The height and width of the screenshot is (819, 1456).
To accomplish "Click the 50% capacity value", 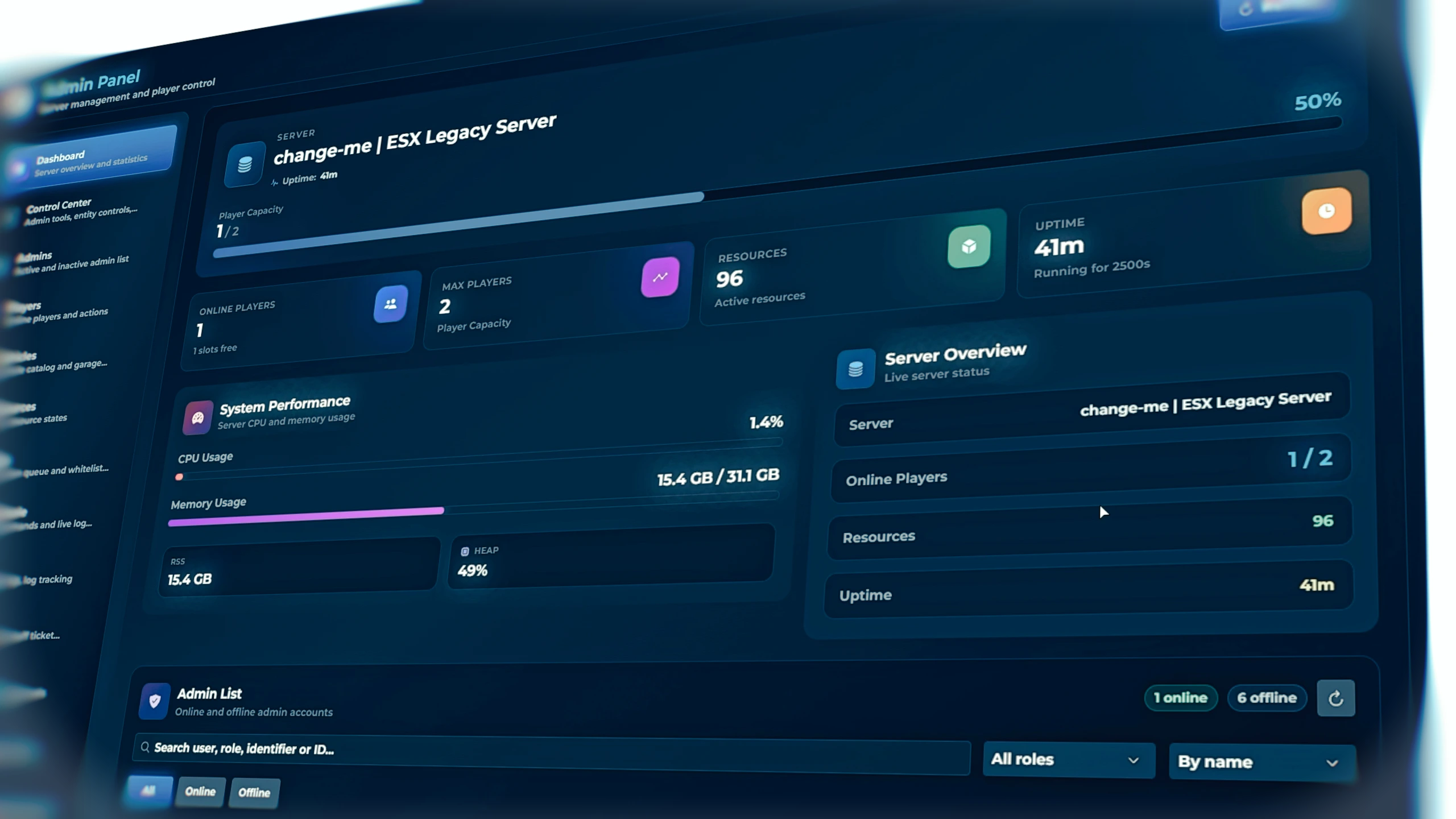I will click(x=1318, y=102).
